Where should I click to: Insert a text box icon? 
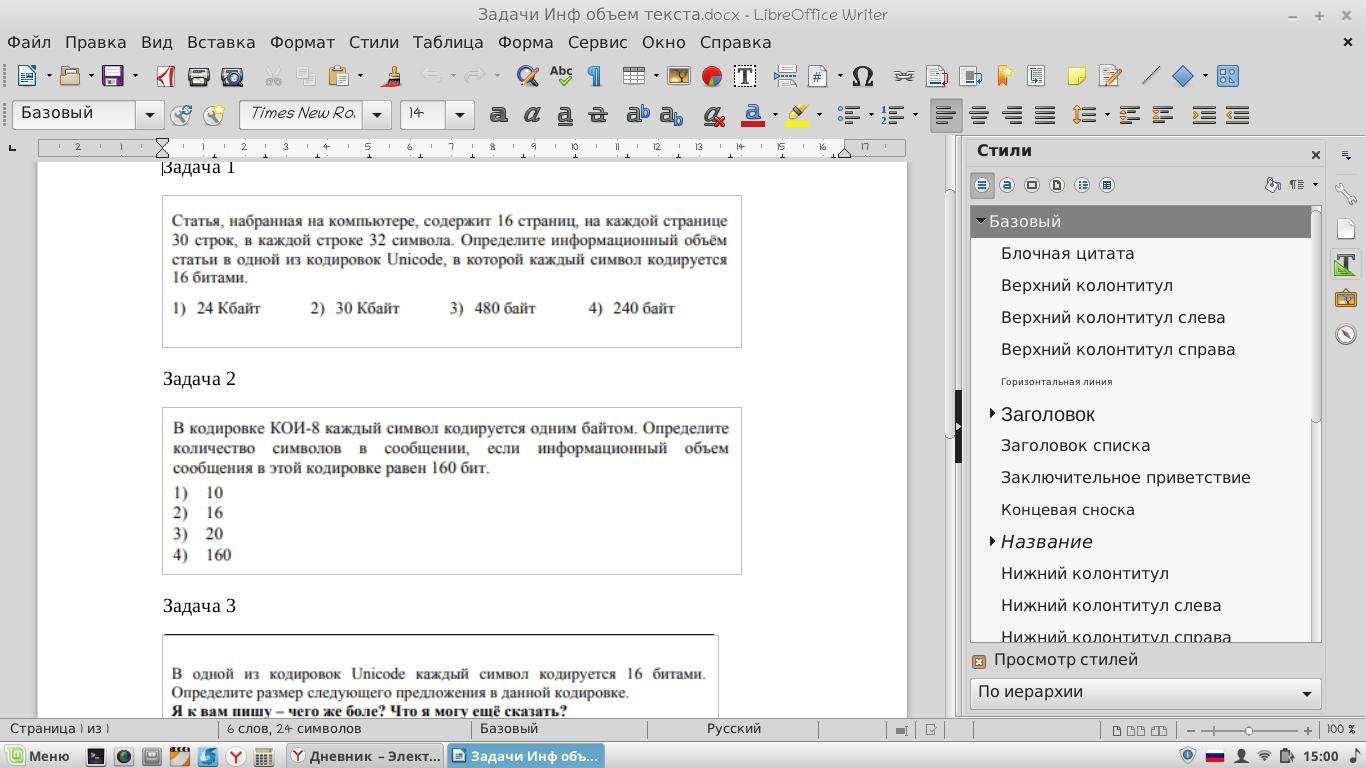pyautogui.click(x=744, y=76)
